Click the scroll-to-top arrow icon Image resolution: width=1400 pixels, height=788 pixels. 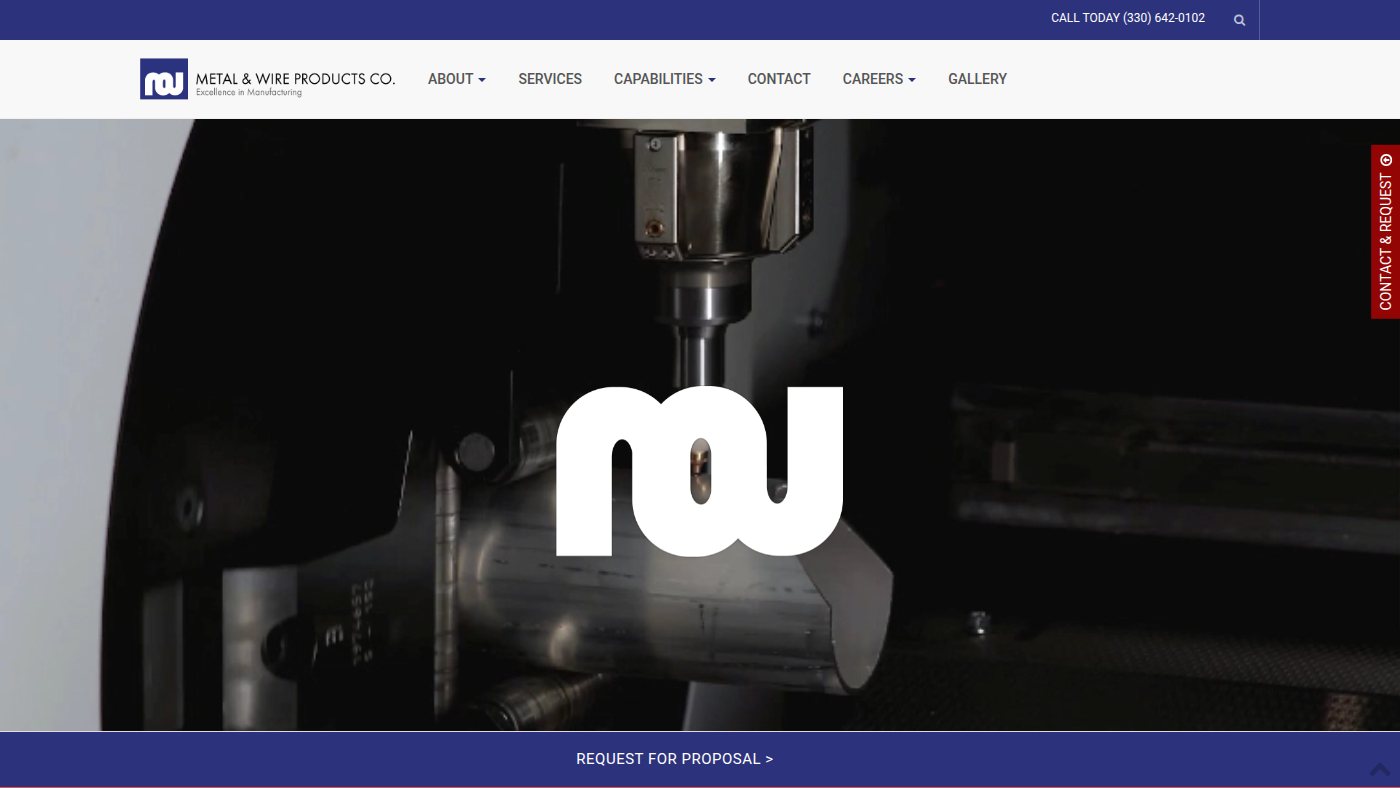click(1380, 769)
